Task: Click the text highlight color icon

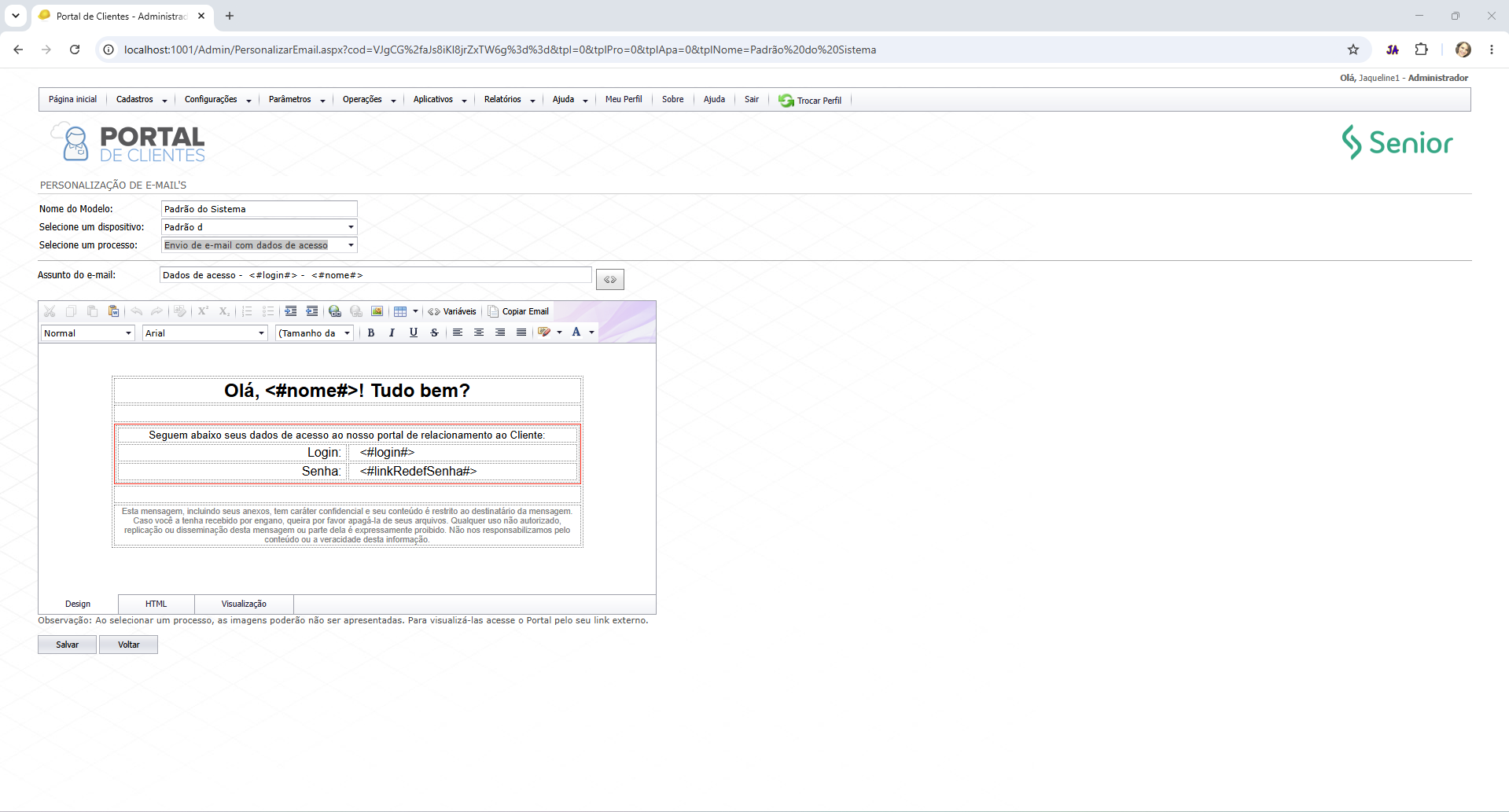Action: coord(544,333)
